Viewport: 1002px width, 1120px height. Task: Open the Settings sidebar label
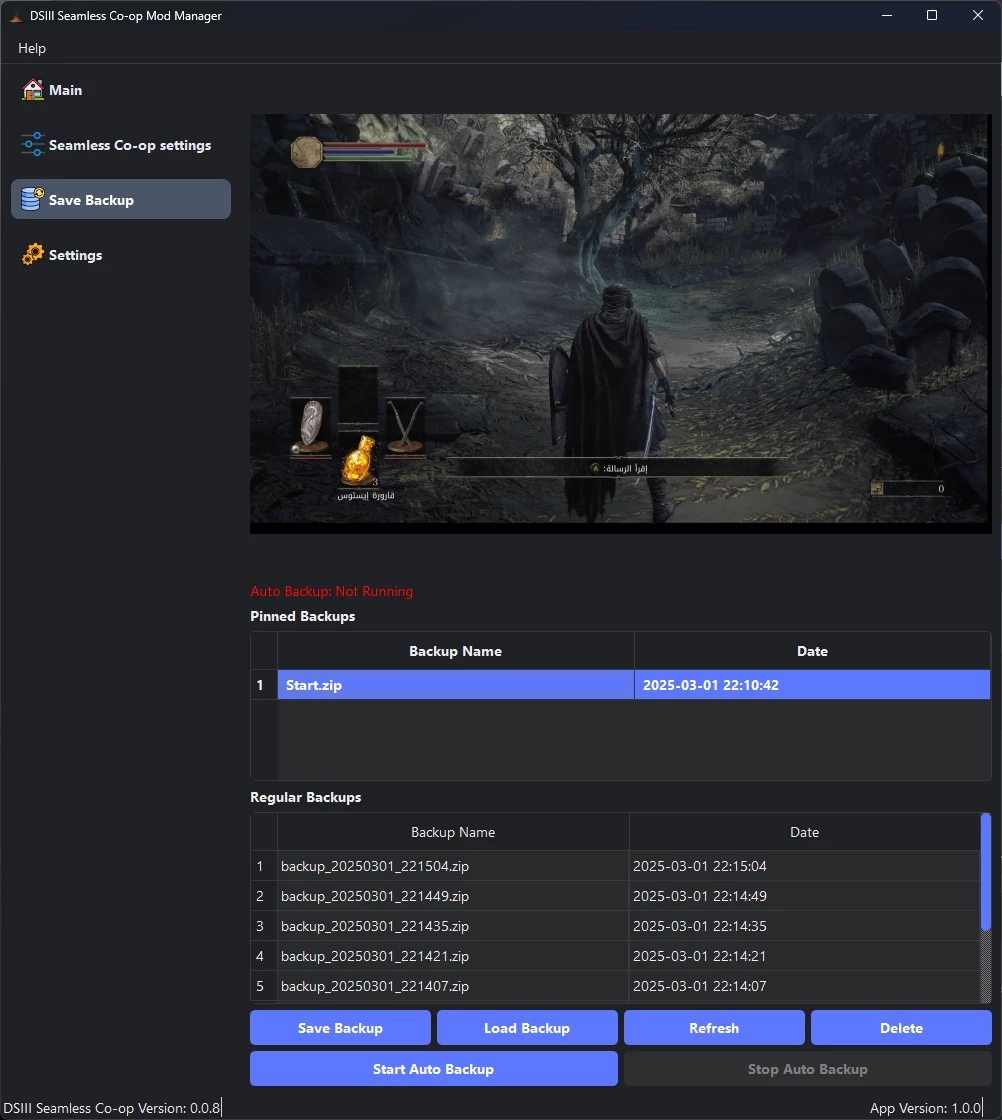pos(76,255)
